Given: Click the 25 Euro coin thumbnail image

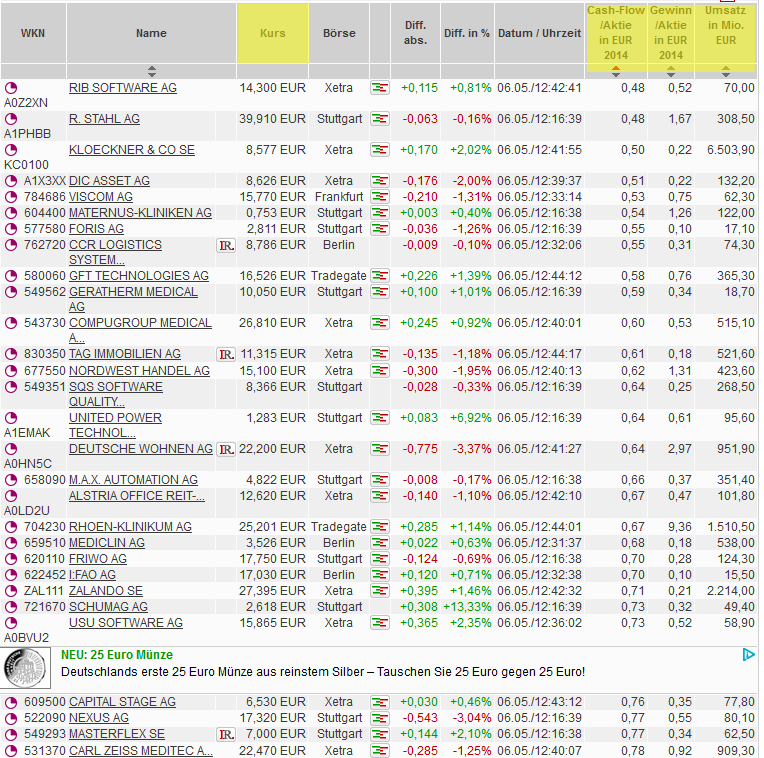Looking at the screenshot, I should [25, 668].
